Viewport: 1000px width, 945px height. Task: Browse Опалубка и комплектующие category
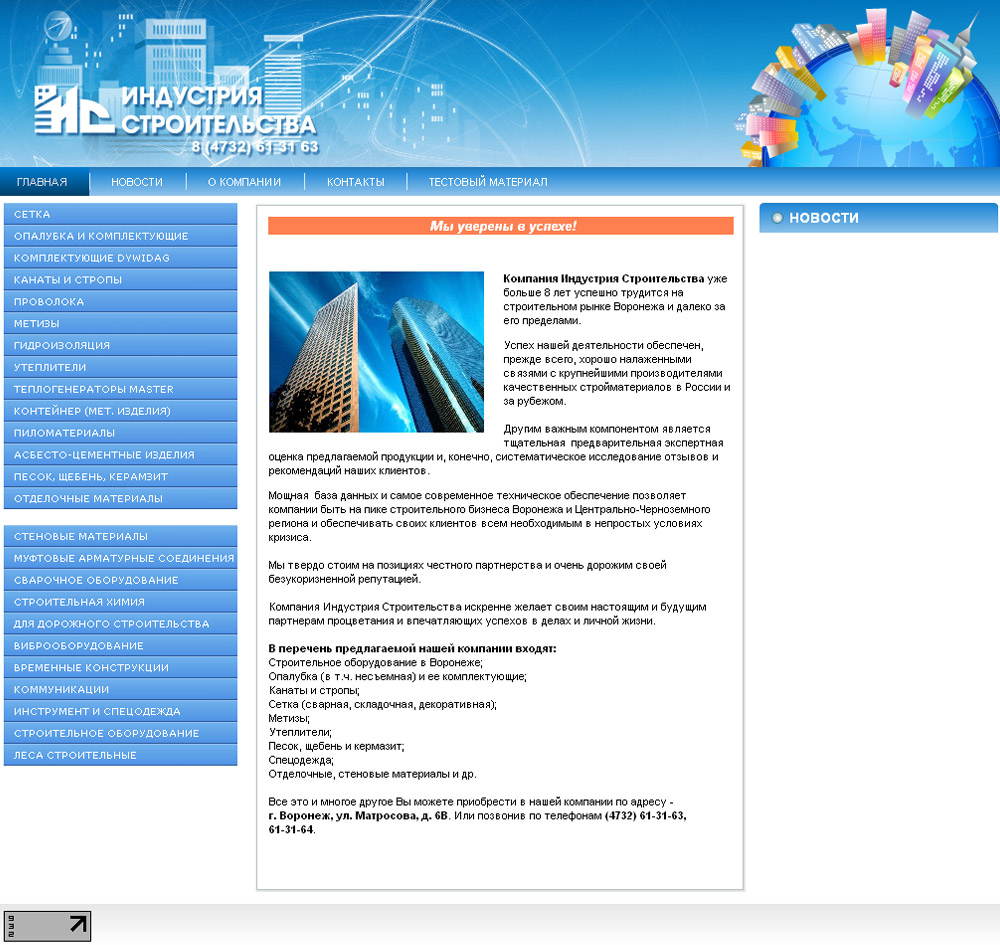click(x=121, y=236)
